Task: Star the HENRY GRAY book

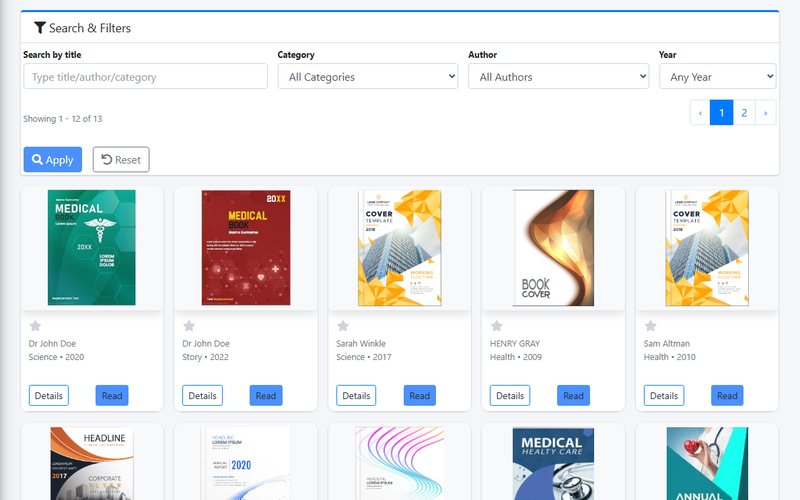Action: (496, 326)
